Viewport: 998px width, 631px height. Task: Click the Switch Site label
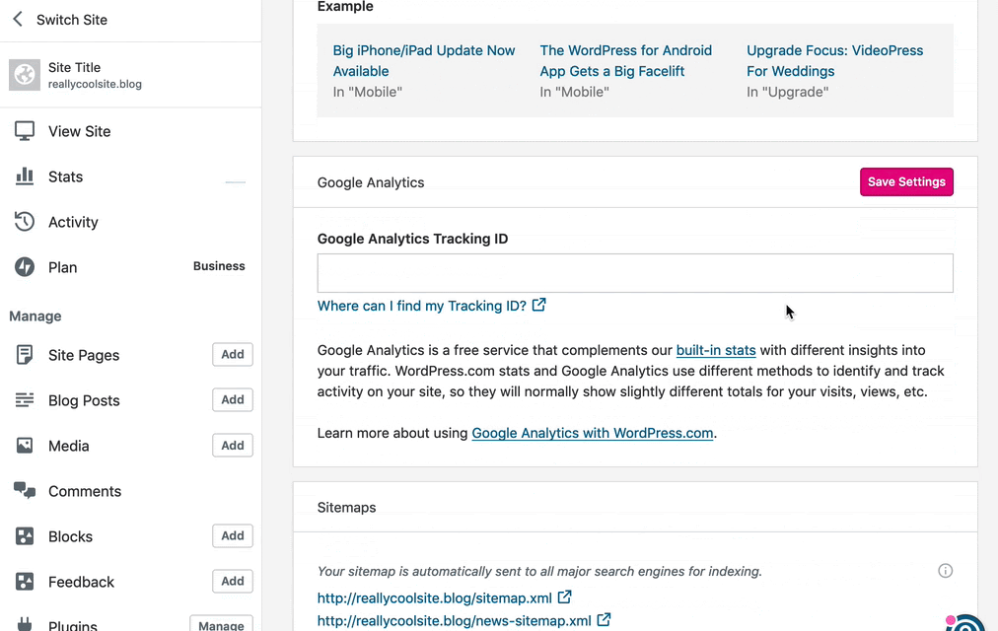pyautogui.click(x=71, y=20)
